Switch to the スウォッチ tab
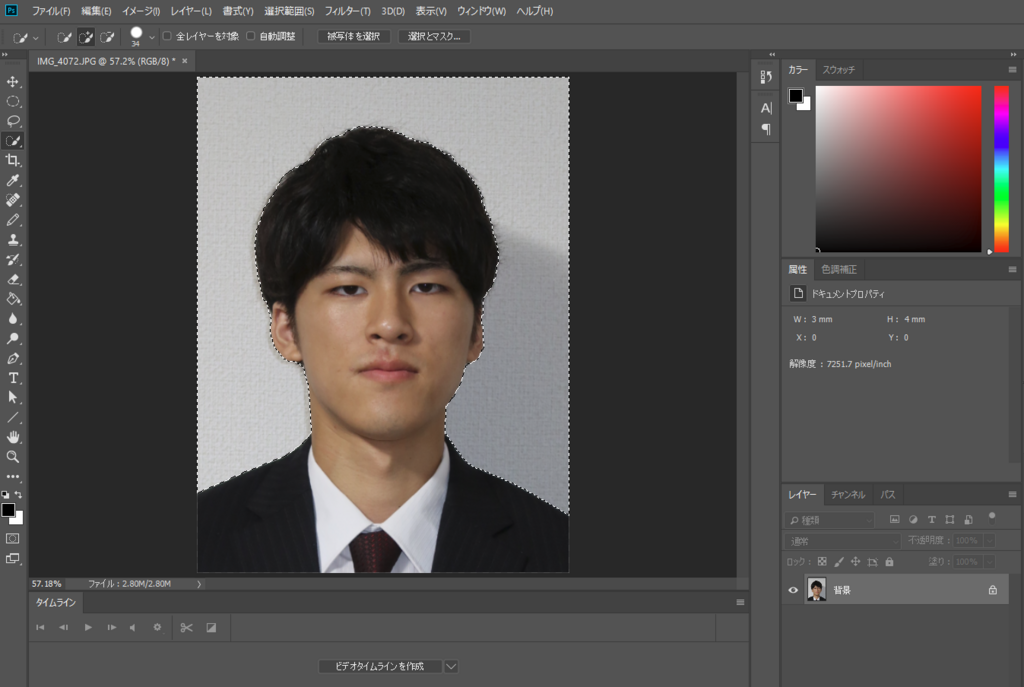Image resolution: width=1024 pixels, height=687 pixels. coord(839,69)
